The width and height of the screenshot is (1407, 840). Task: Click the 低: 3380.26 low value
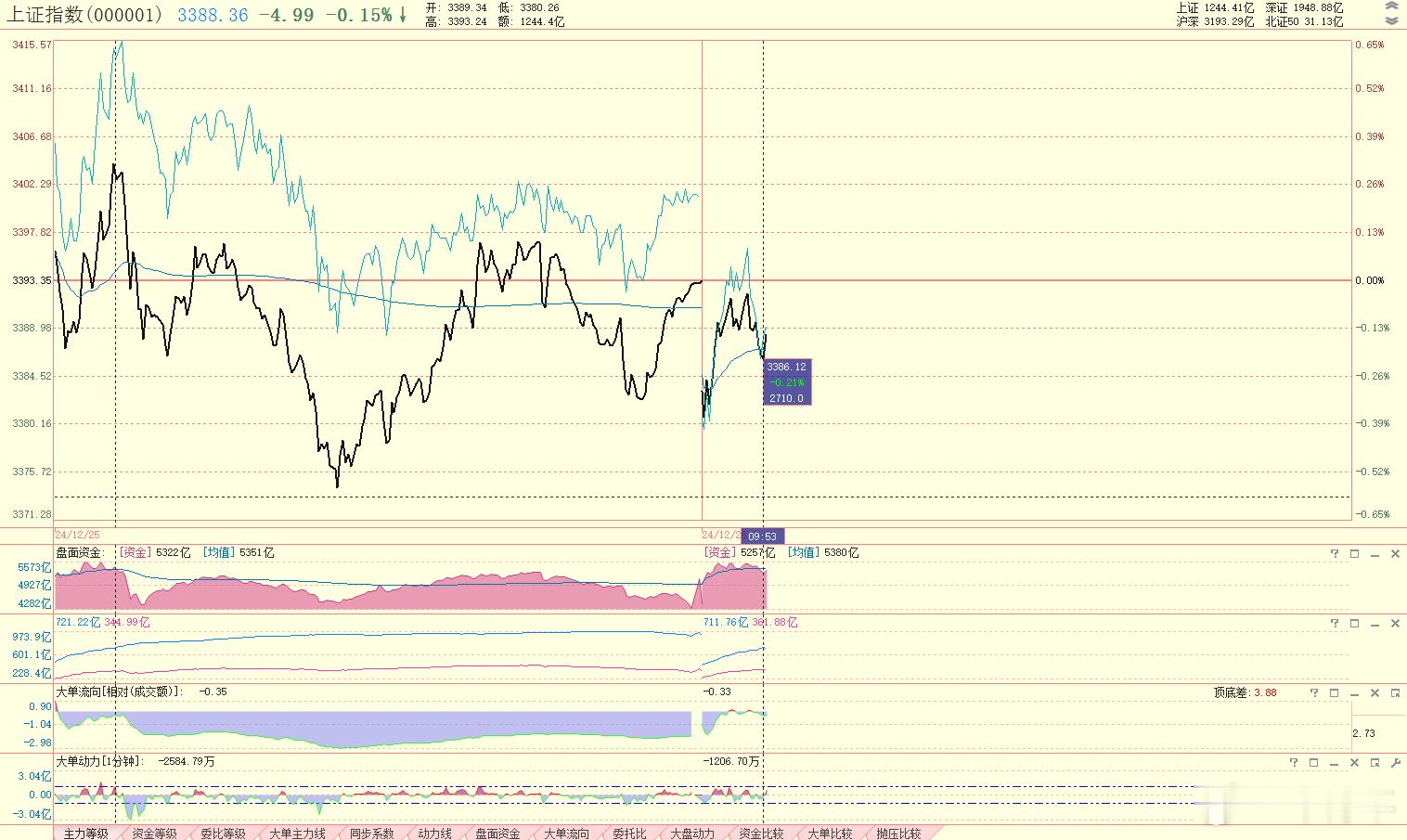[x=528, y=7]
